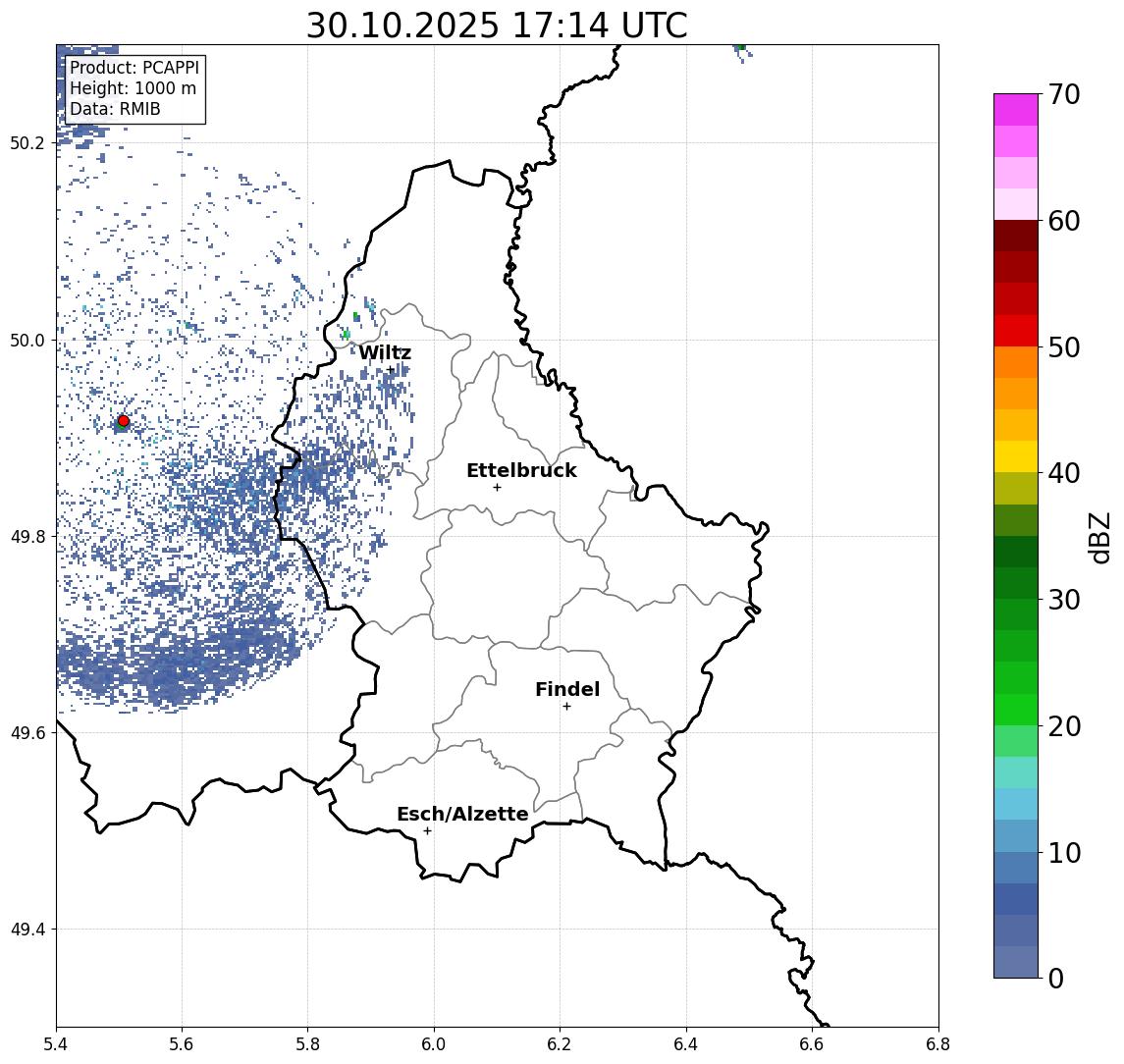Click the cross marker below Wiltz

coord(390,370)
